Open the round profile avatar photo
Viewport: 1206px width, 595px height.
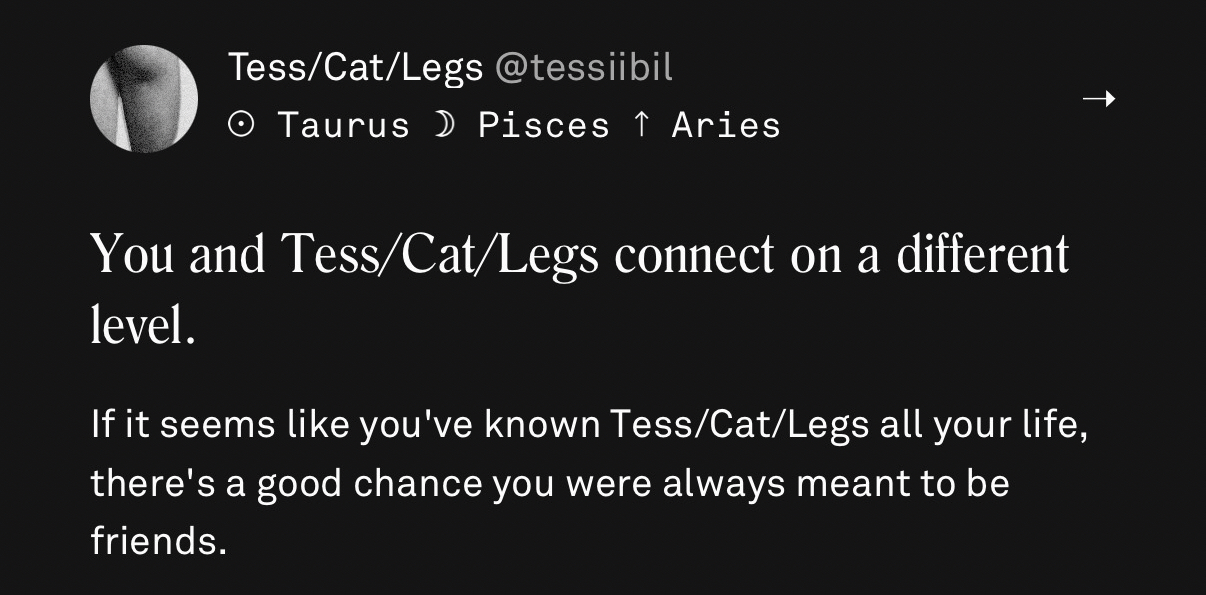tap(144, 98)
